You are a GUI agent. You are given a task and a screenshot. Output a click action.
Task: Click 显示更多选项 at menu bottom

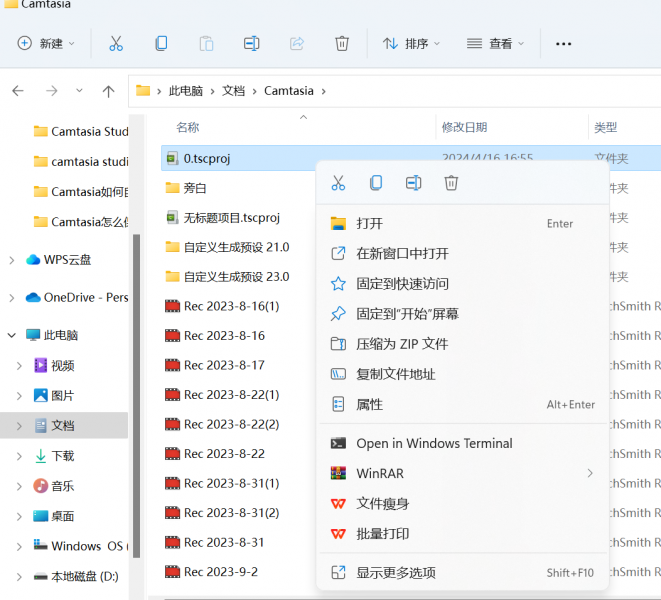[x=396, y=573]
